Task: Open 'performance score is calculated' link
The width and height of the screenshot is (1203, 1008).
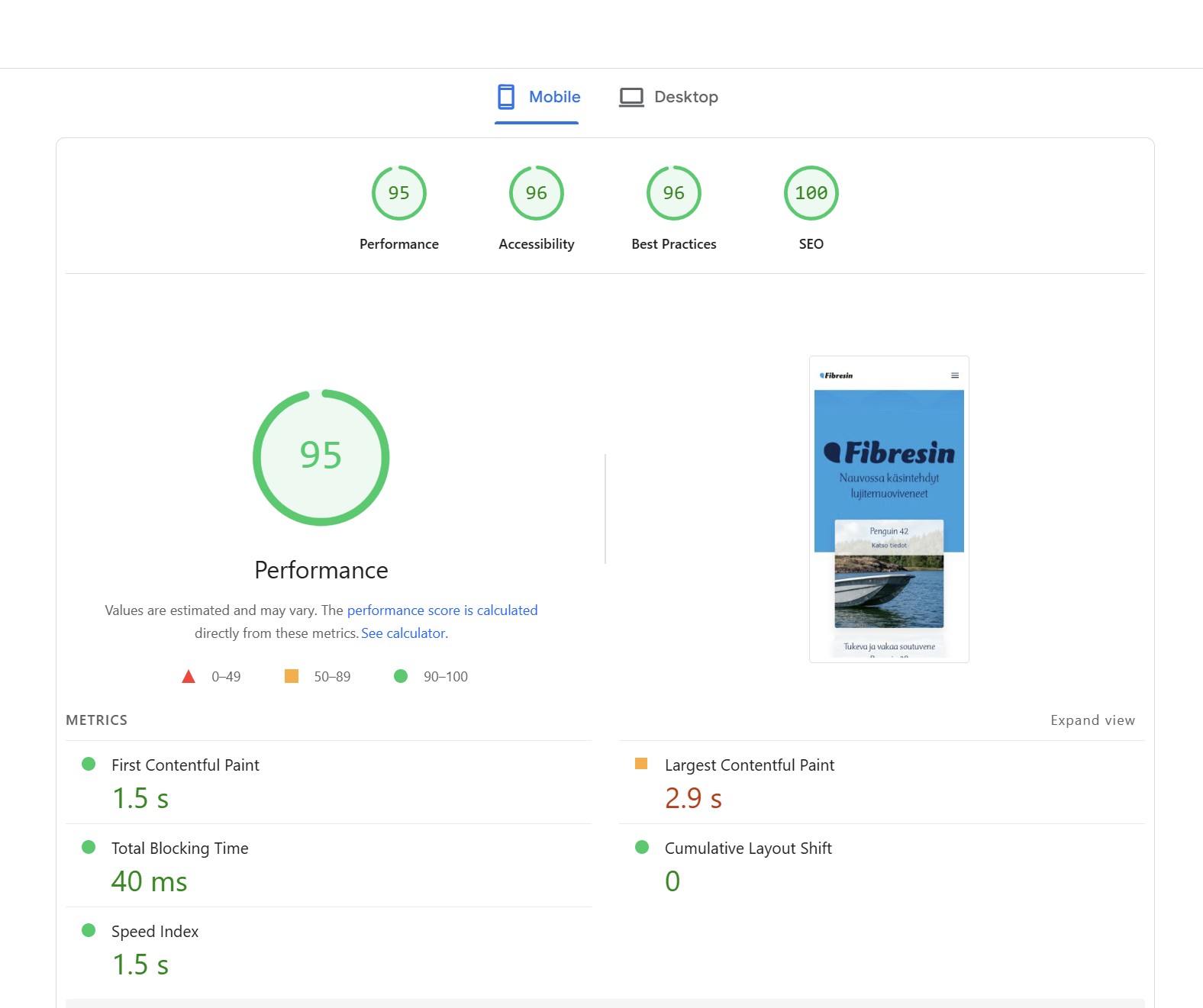Action: pos(442,610)
